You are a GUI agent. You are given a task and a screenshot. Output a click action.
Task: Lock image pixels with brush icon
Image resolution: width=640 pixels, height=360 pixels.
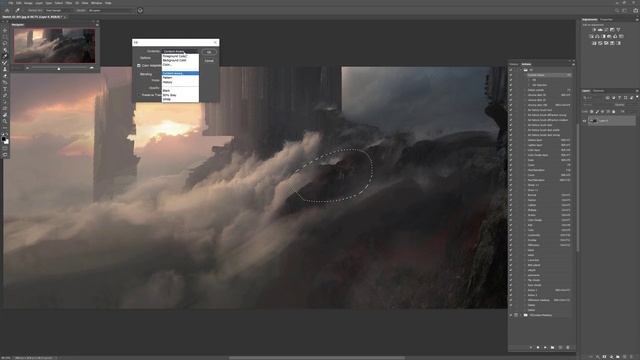(x=597, y=111)
